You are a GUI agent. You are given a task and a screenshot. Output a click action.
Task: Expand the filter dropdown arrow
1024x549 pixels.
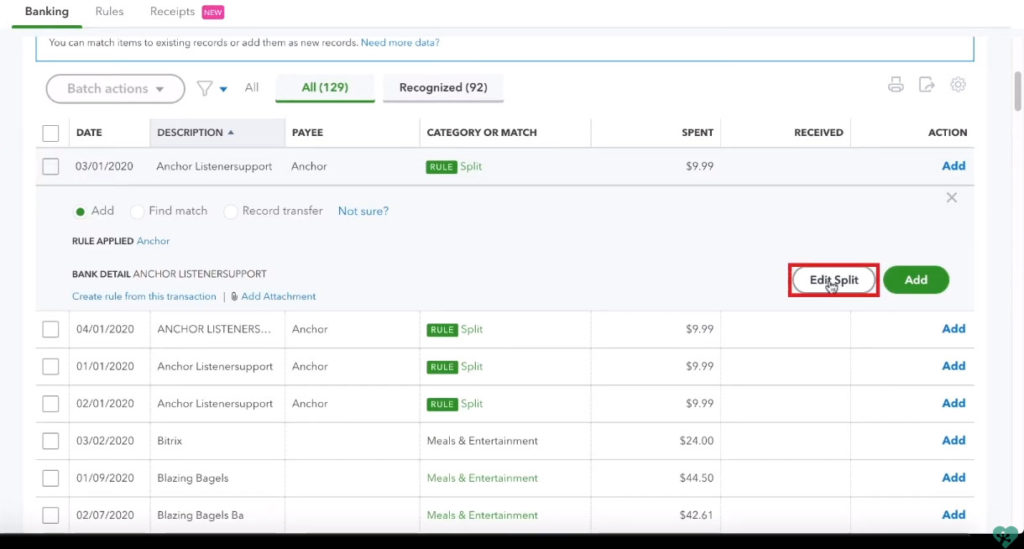point(223,89)
